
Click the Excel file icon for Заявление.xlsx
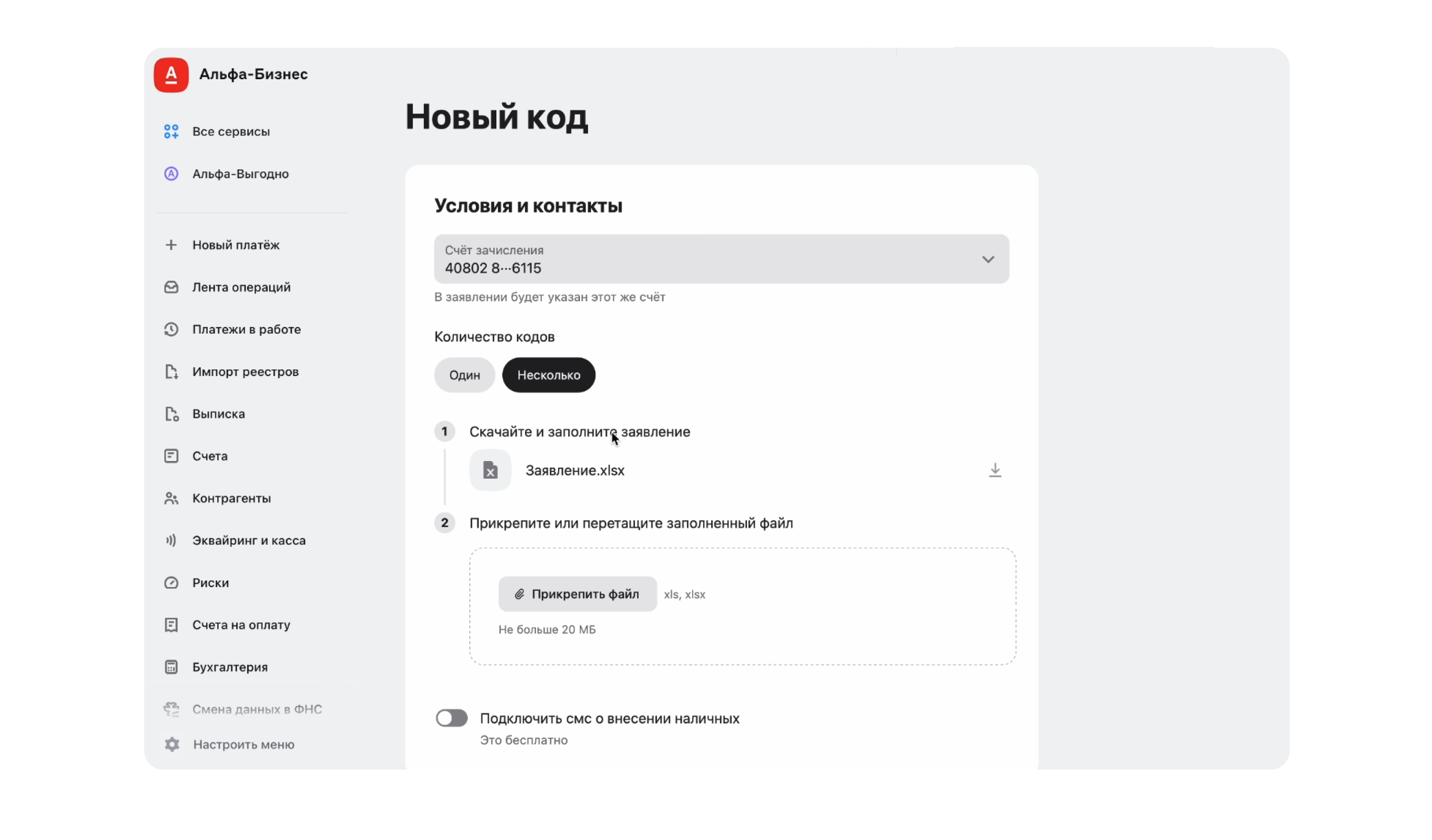490,470
